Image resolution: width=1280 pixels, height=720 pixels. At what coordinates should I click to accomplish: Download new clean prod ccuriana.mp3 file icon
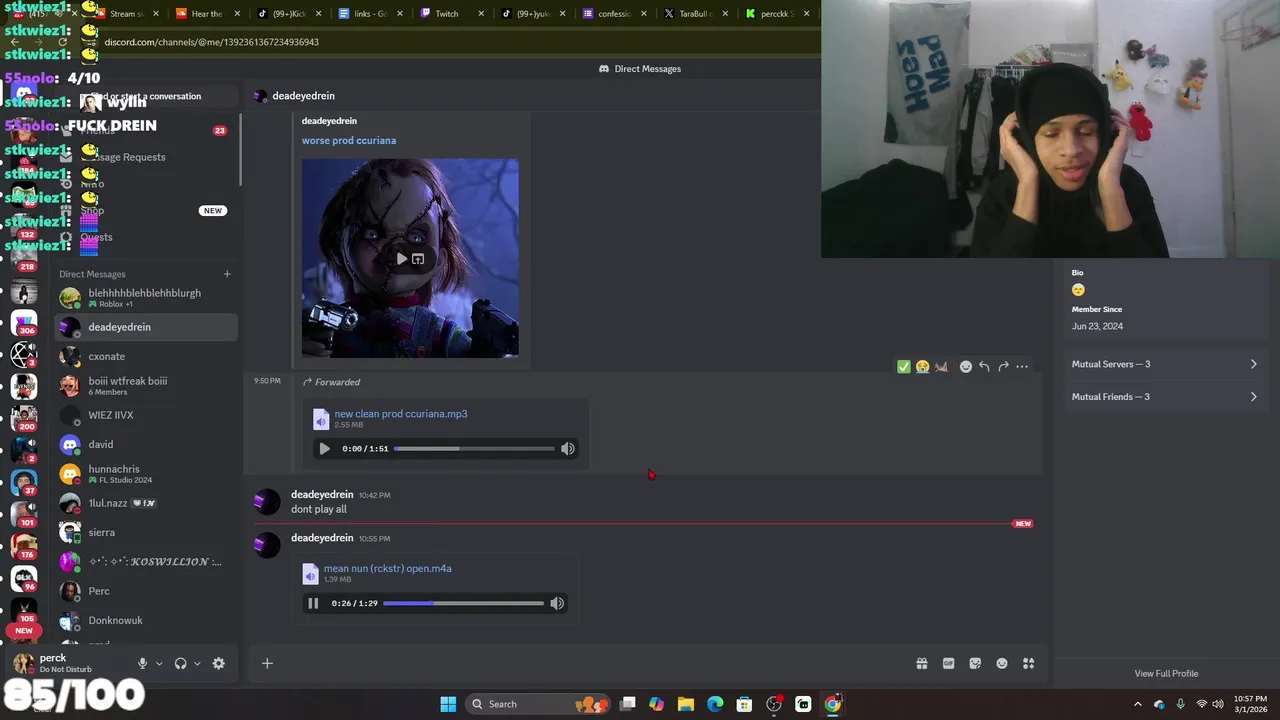tap(320, 419)
